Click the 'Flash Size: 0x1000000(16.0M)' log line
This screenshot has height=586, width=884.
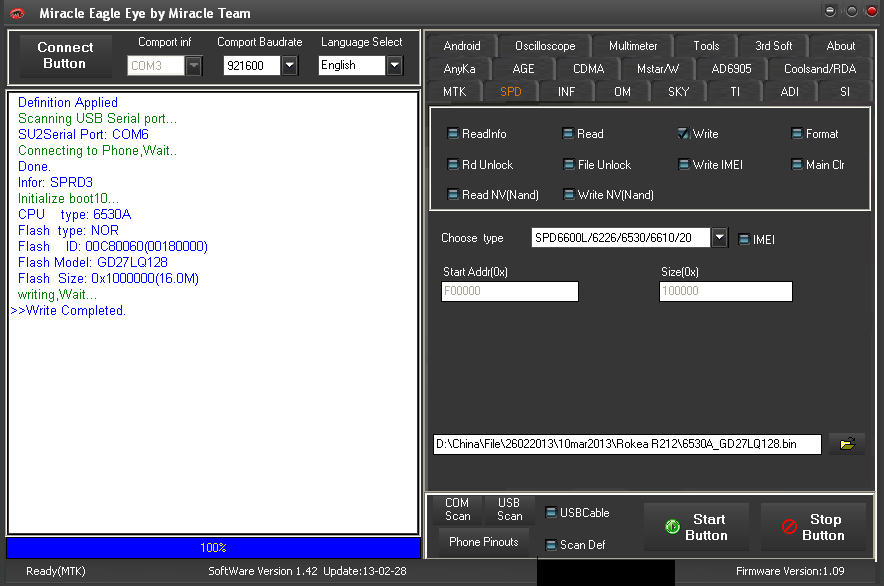pos(108,279)
